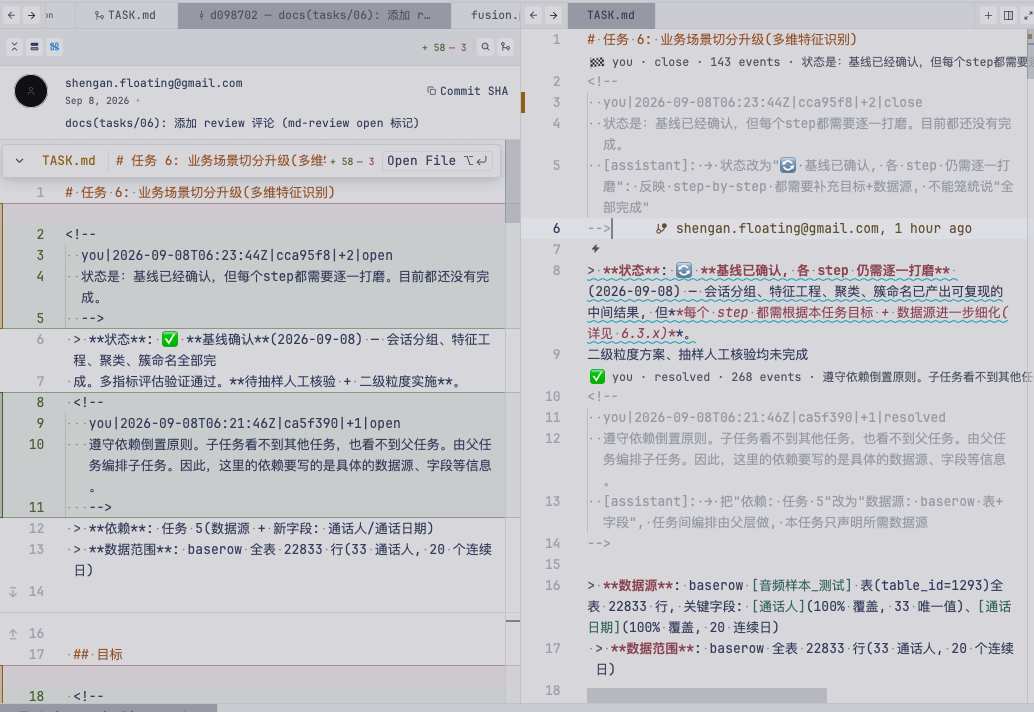
Task: Click the author email in commit header
Action: (x=154, y=83)
